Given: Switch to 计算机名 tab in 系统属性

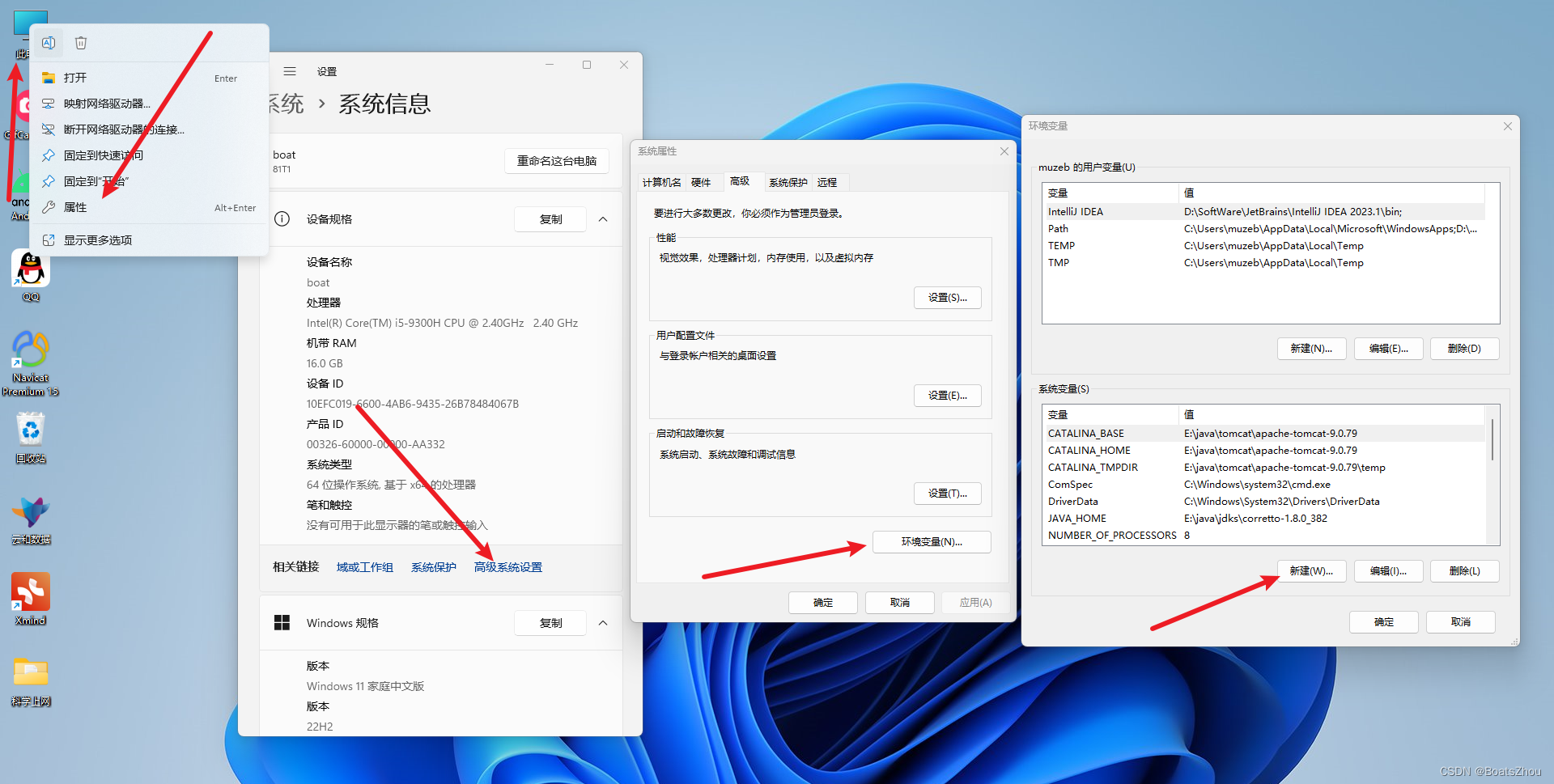Looking at the screenshot, I should (661, 183).
